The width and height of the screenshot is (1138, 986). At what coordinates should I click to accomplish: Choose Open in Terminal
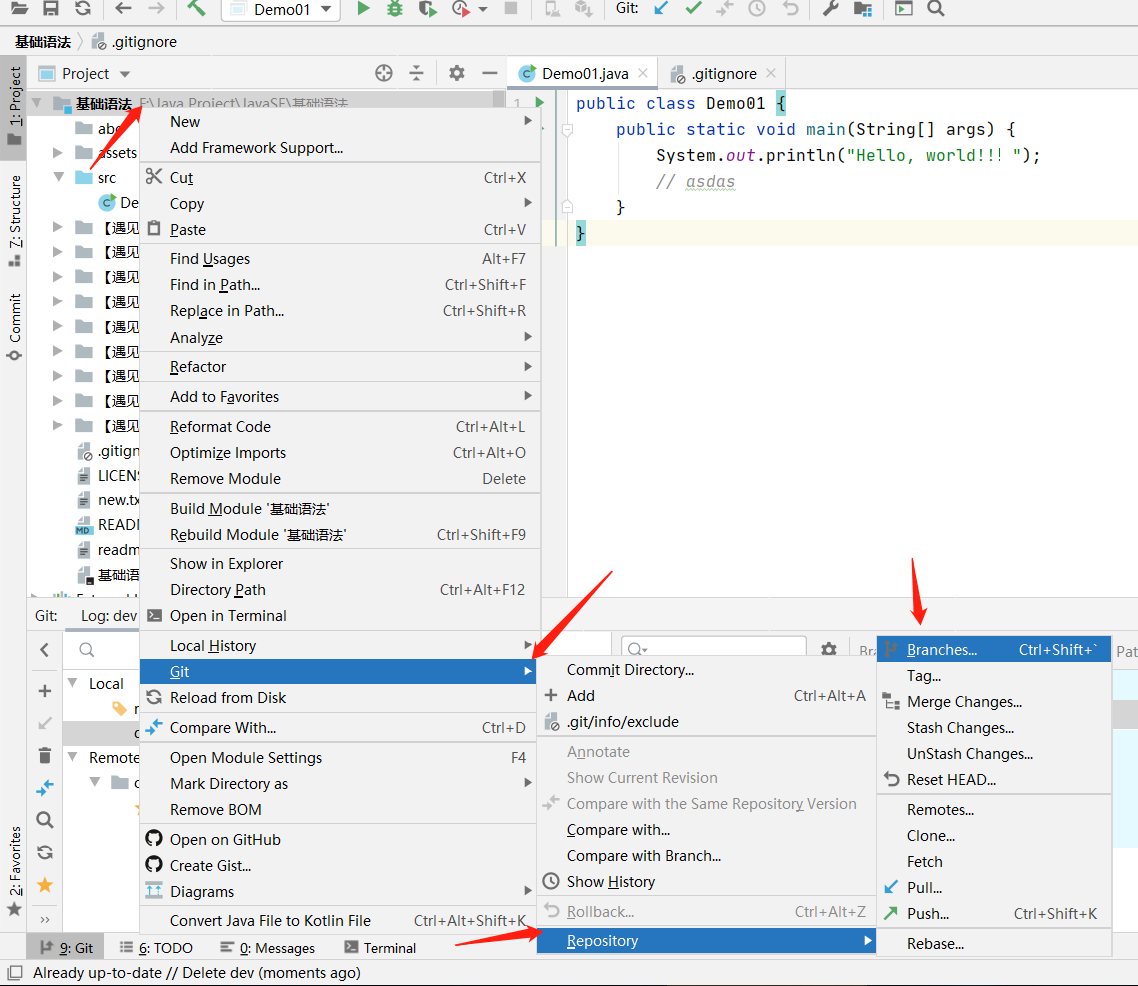[x=339, y=615]
